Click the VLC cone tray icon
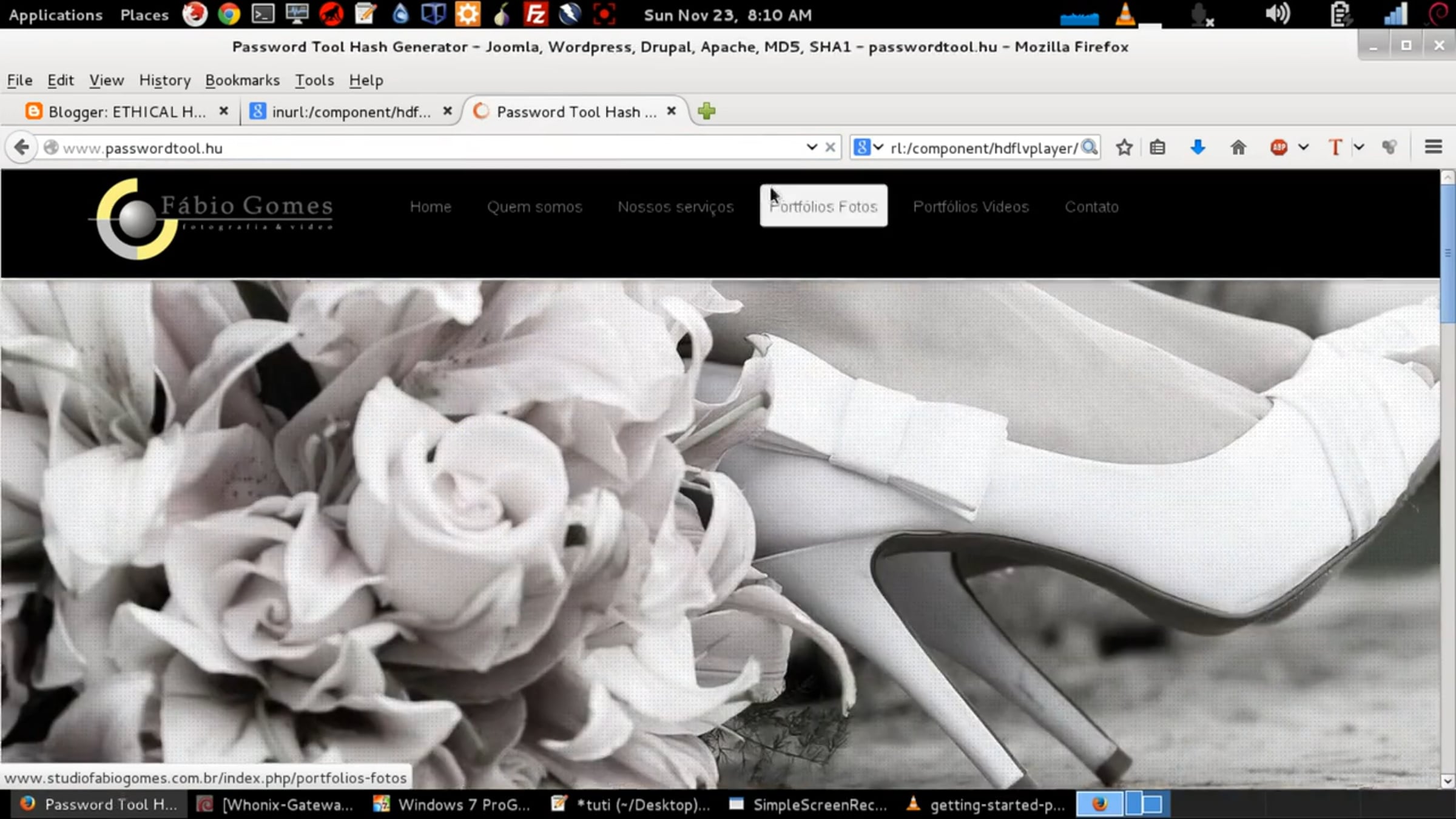 click(x=1125, y=14)
